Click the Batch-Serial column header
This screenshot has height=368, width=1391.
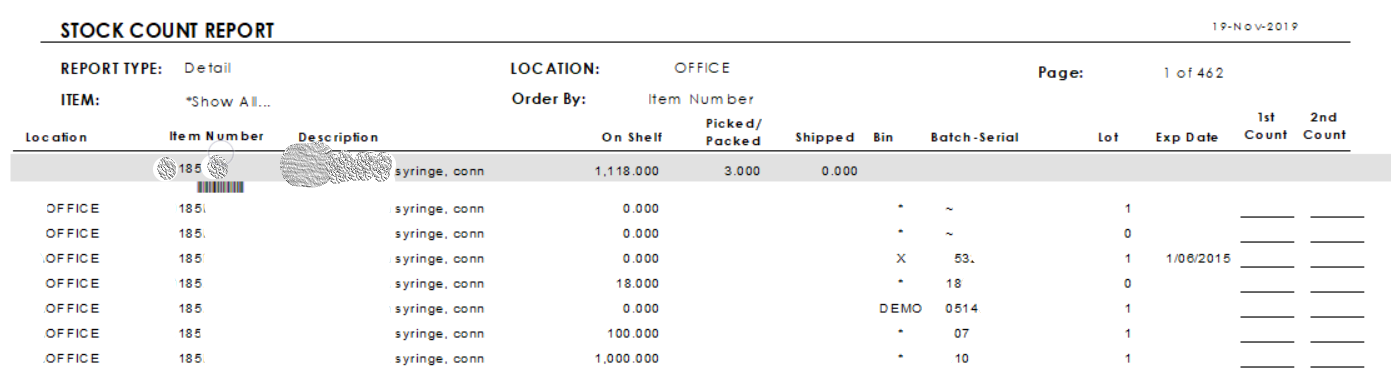tap(974, 137)
